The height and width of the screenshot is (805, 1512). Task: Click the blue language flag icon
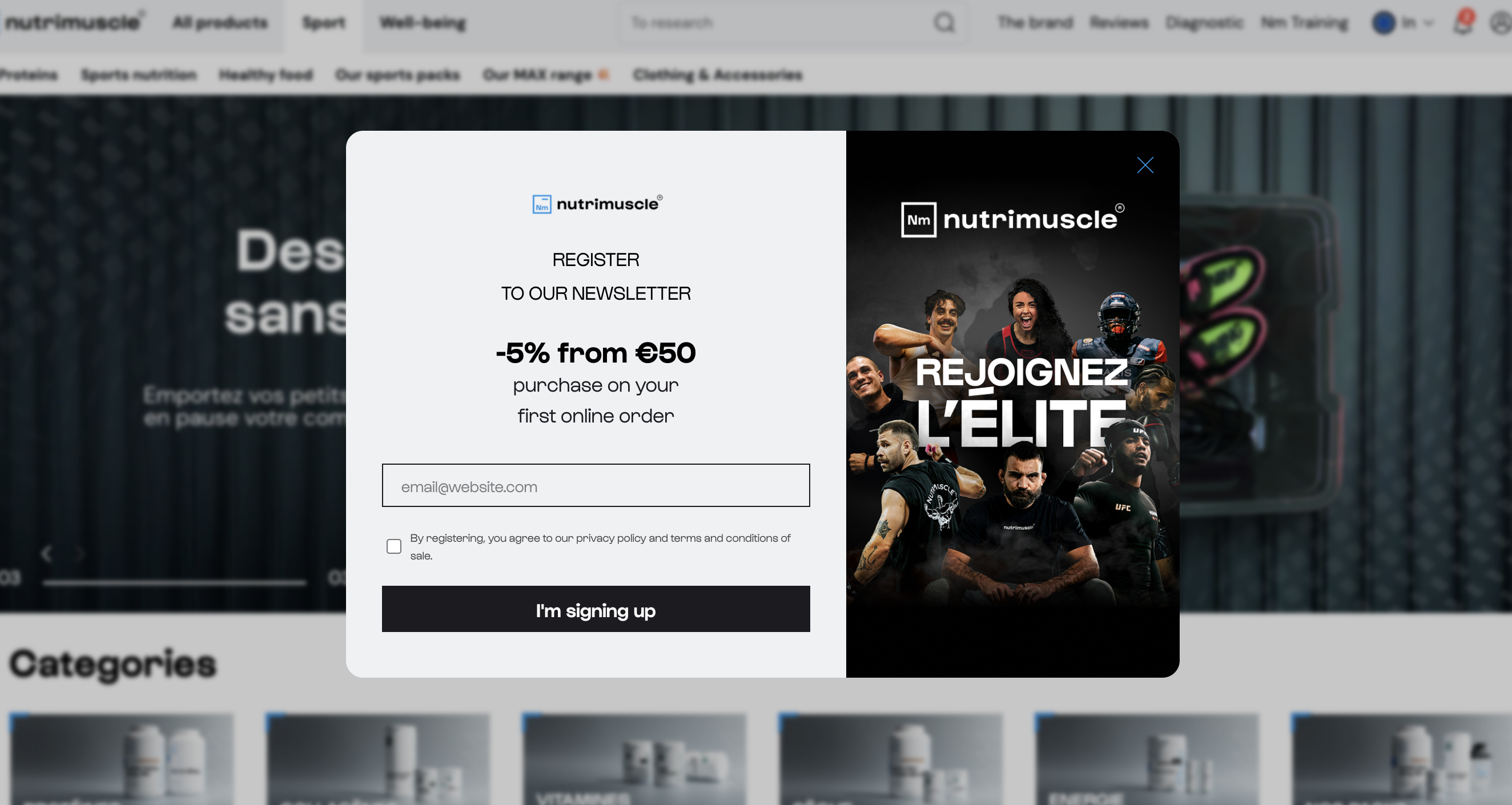pos(1383,23)
